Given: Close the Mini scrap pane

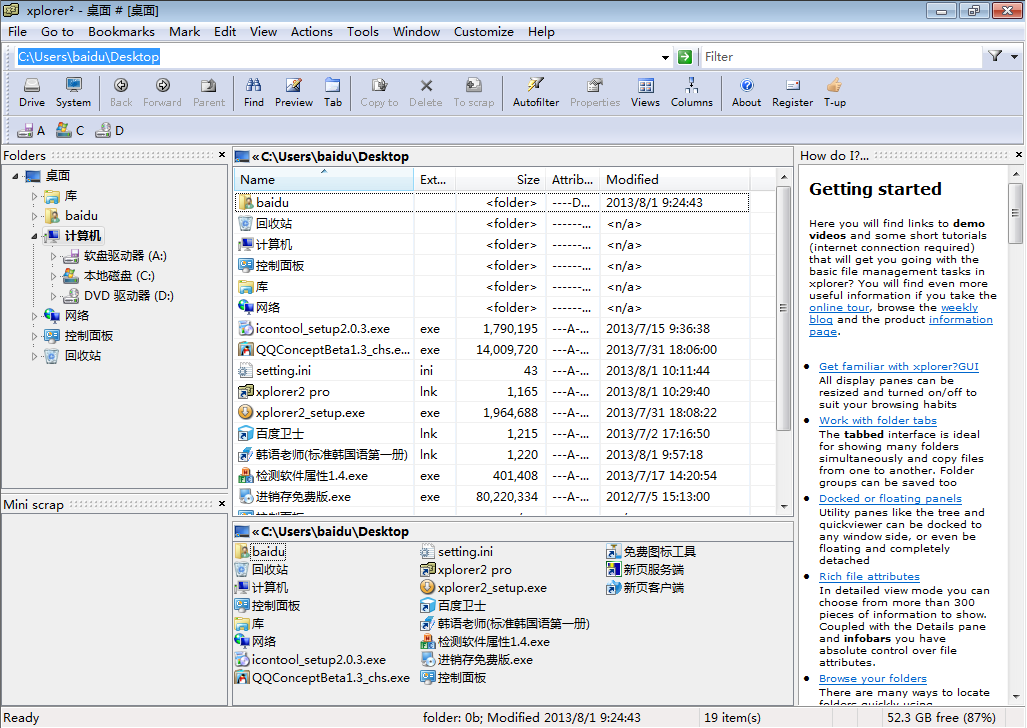Looking at the screenshot, I should [222, 503].
